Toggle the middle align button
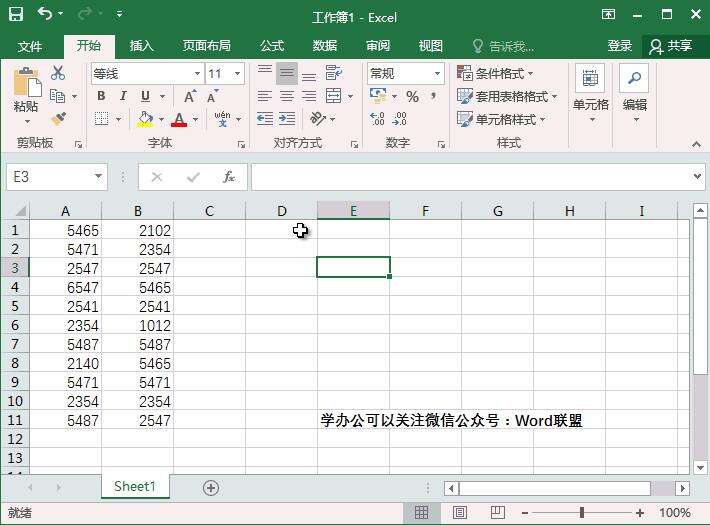The width and height of the screenshot is (710, 525). (287, 74)
